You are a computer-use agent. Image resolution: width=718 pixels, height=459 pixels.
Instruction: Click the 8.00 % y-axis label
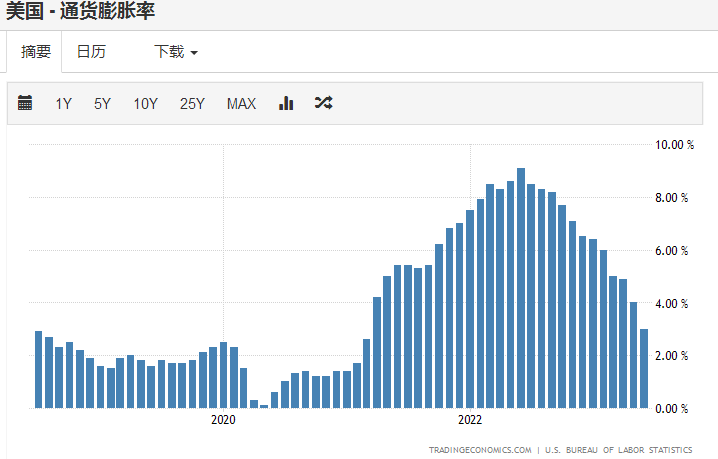672,198
